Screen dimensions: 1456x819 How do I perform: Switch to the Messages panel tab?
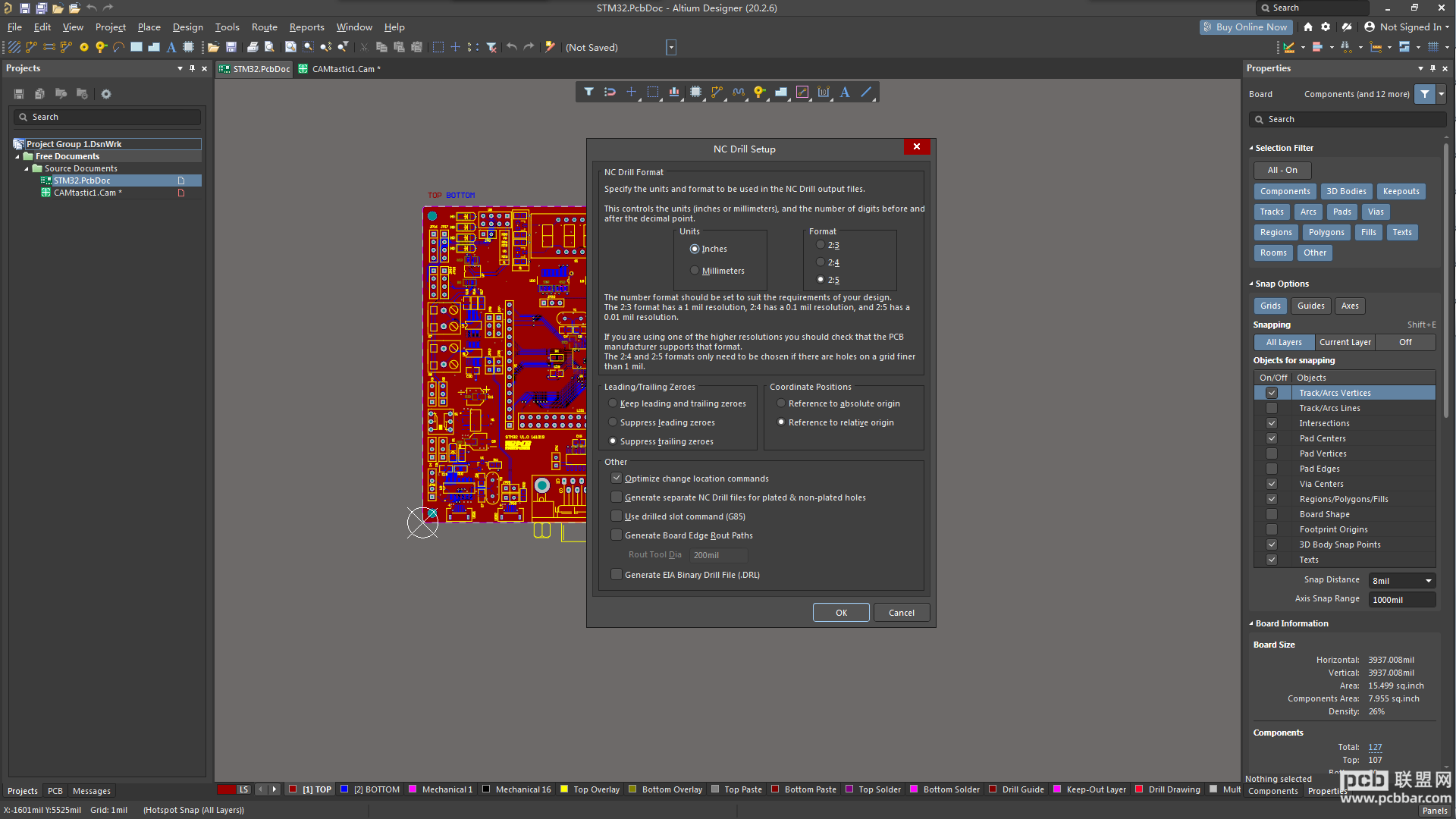pyautogui.click(x=91, y=791)
